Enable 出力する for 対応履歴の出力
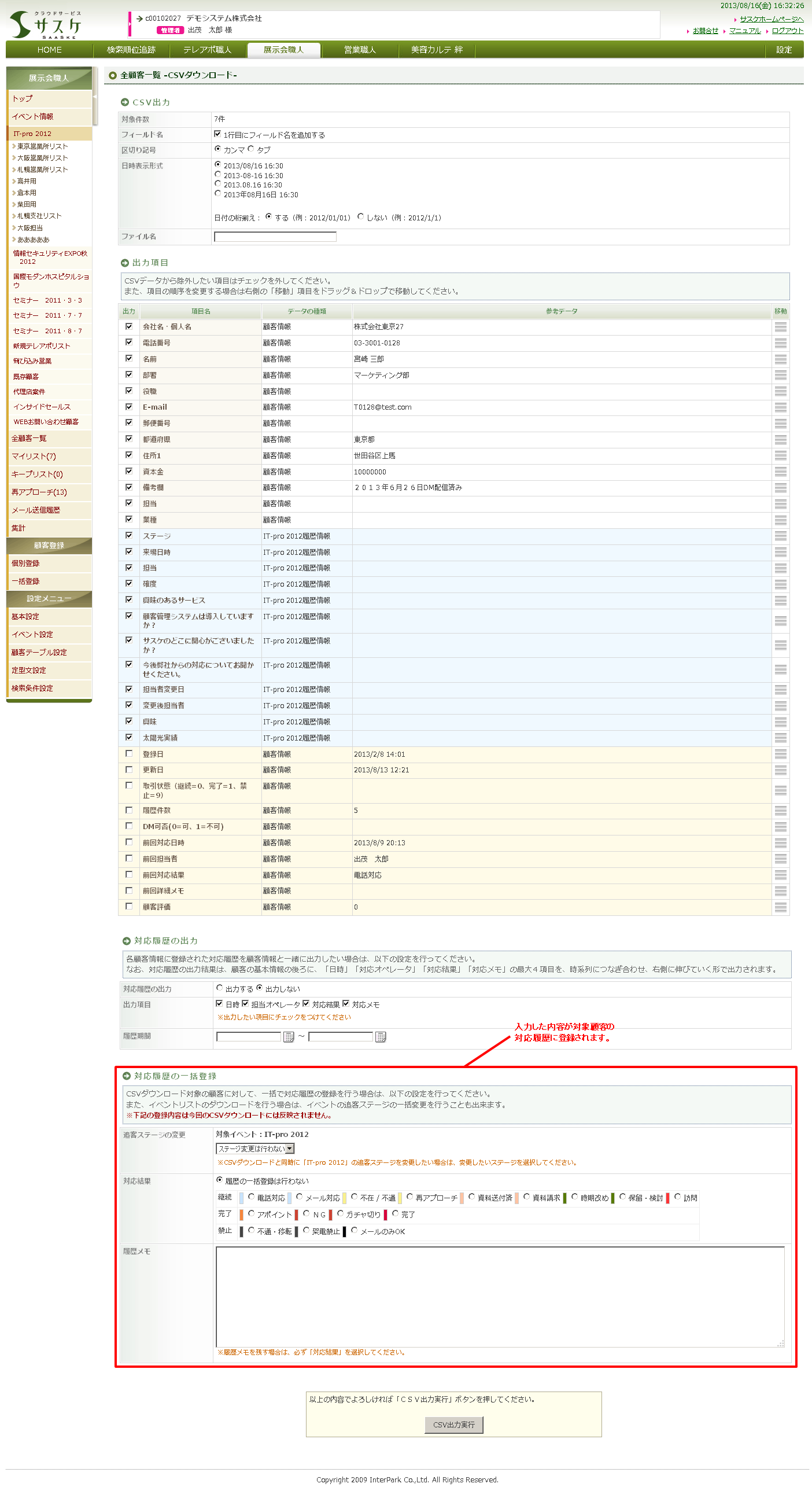 220,988
